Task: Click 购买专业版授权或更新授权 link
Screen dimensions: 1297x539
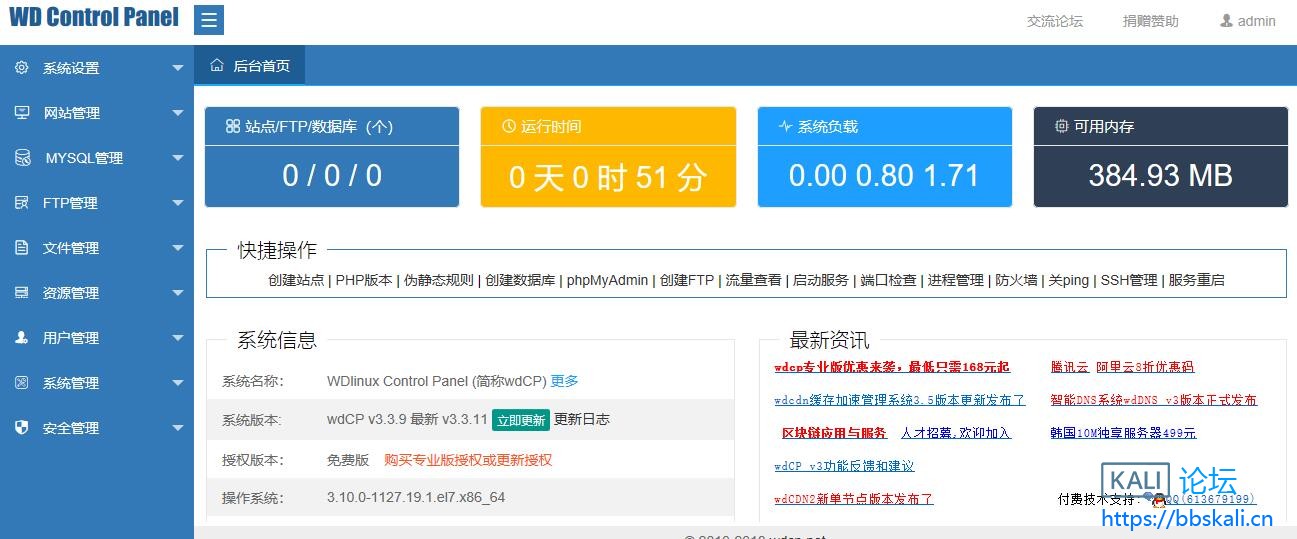Action: [468, 460]
